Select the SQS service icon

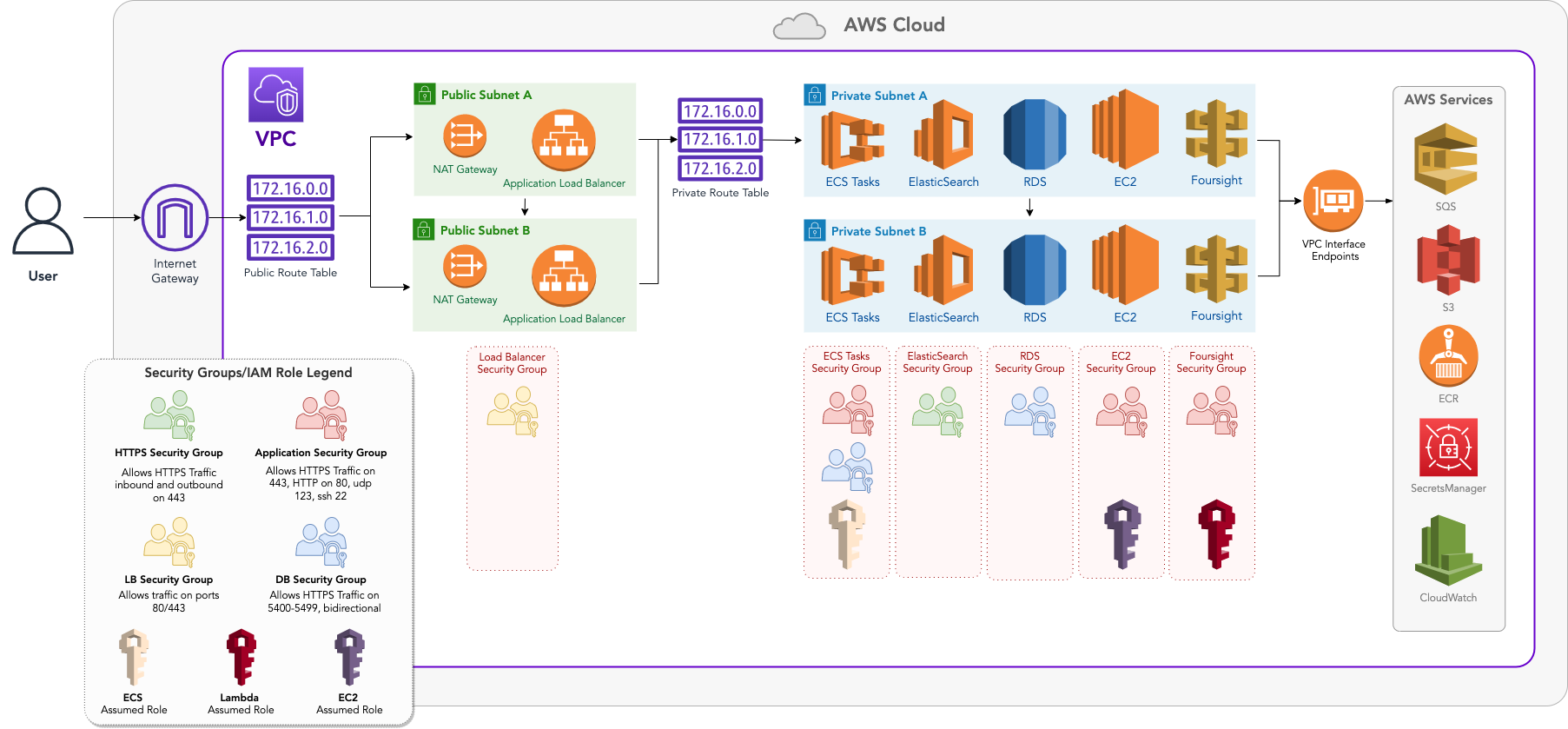[x=1446, y=159]
